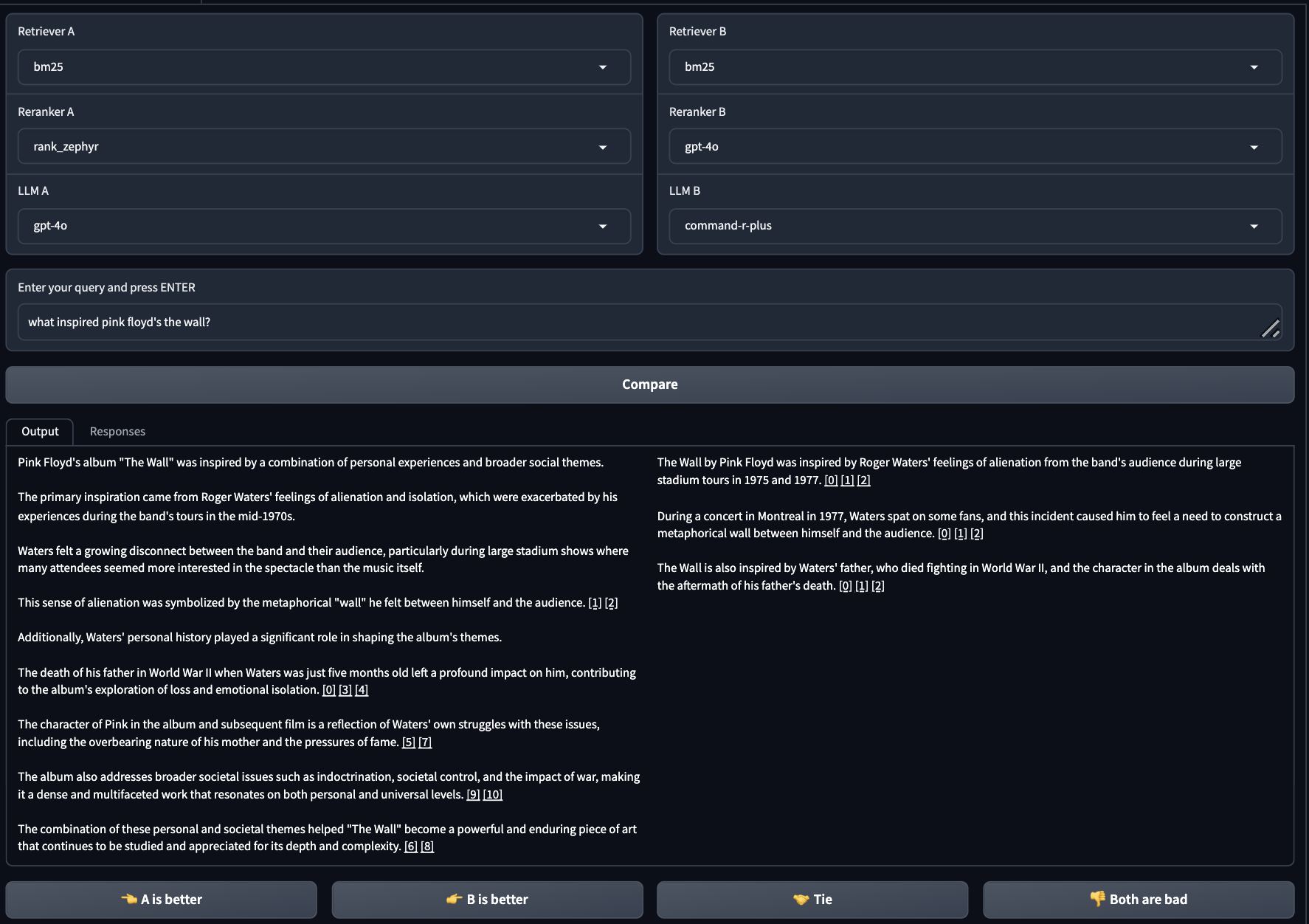Follow citation [2] after "his father's death"
The height and width of the screenshot is (924, 1309).
pos(878,586)
